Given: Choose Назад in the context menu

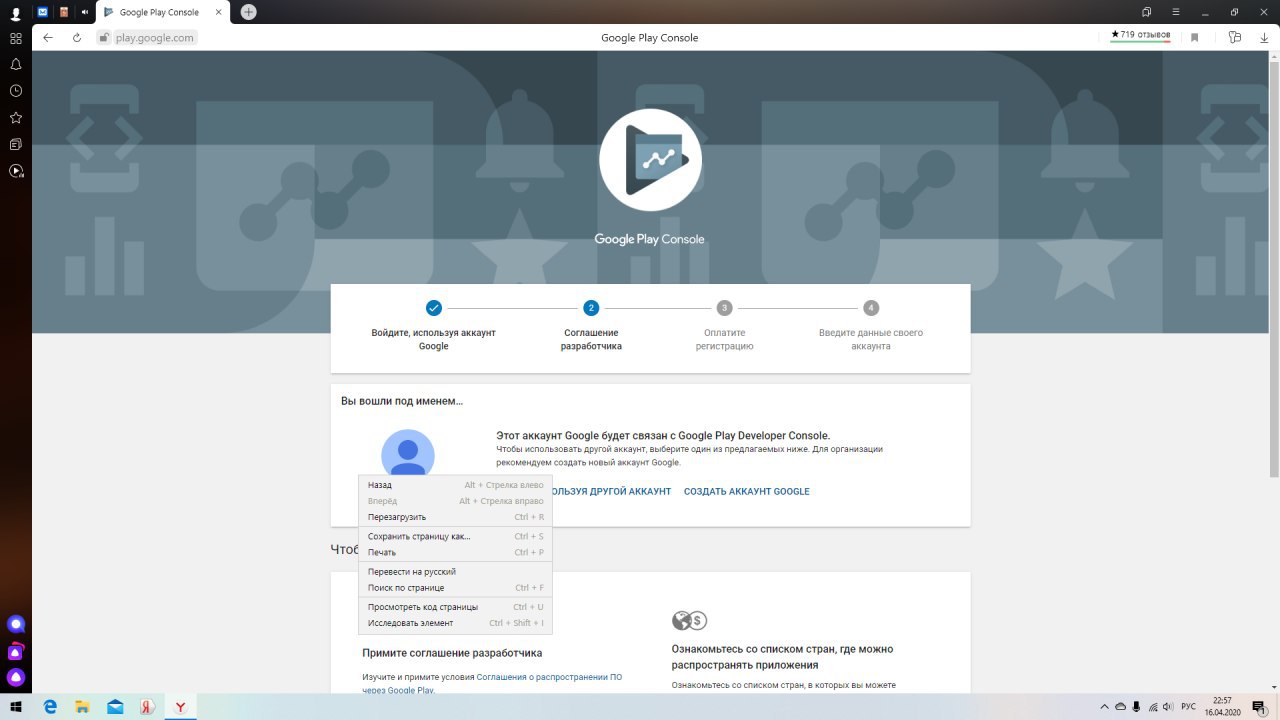Looking at the screenshot, I should 455,485.
